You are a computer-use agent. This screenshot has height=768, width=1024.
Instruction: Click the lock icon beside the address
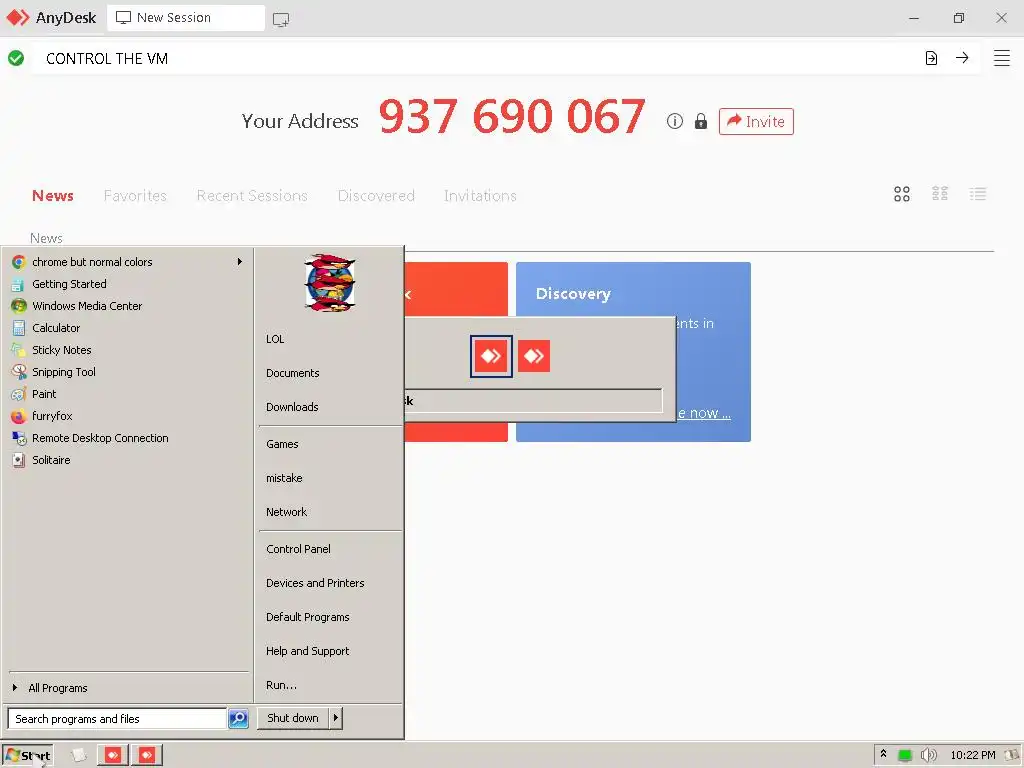[x=701, y=121]
